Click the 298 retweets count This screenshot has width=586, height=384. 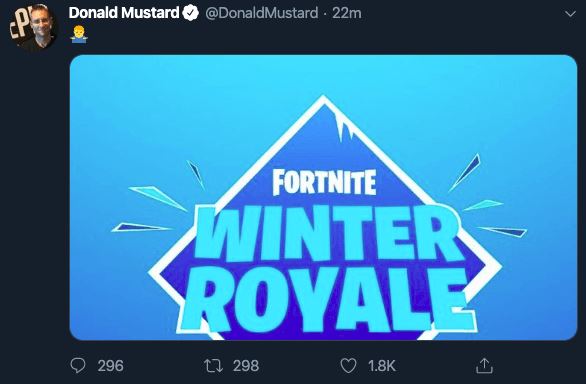[x=246, y=366]
